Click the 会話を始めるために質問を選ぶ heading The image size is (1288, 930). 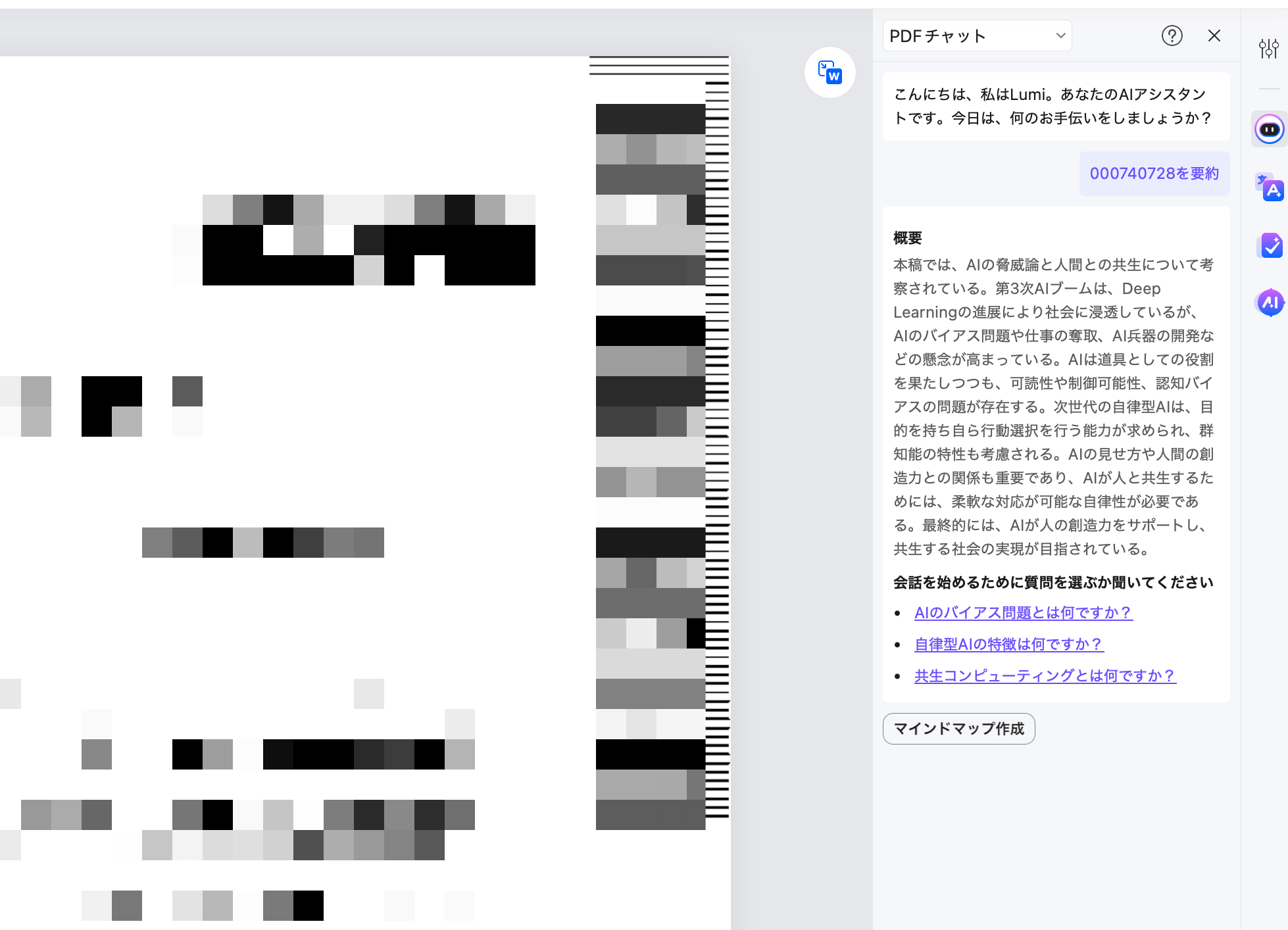click(1053, 583)
